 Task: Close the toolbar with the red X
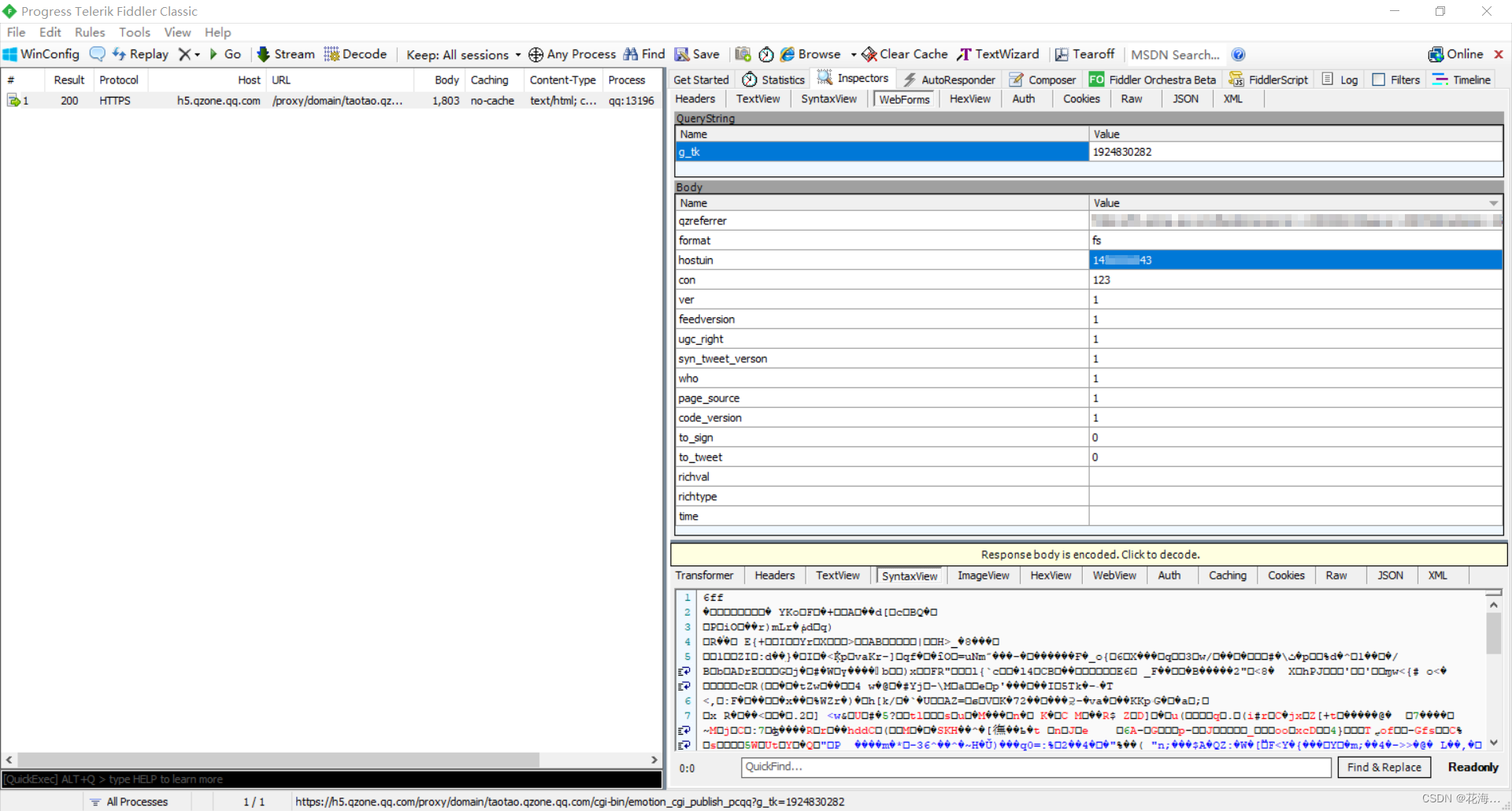point(1499,54)
